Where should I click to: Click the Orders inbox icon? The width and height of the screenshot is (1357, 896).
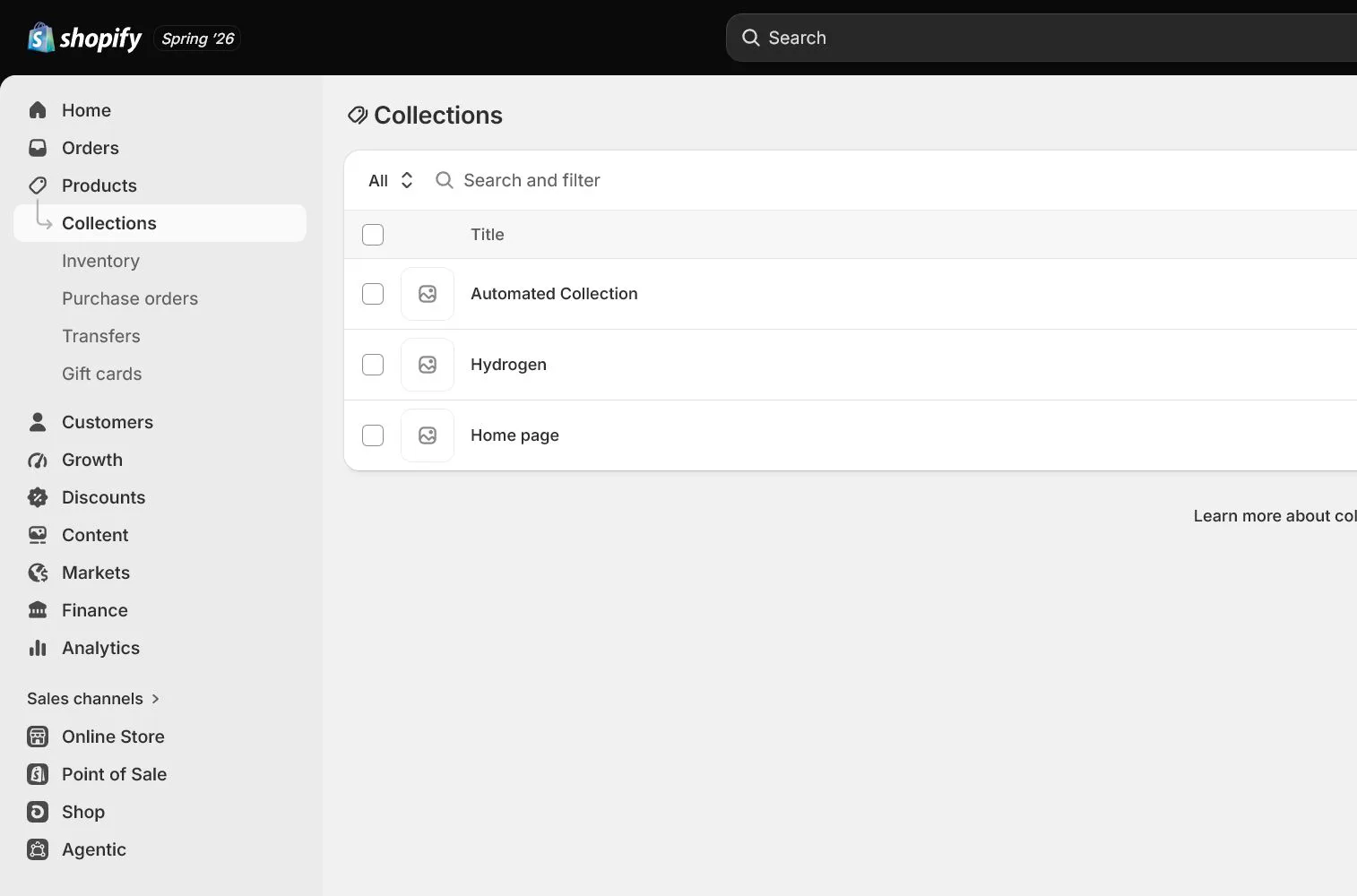38,148
